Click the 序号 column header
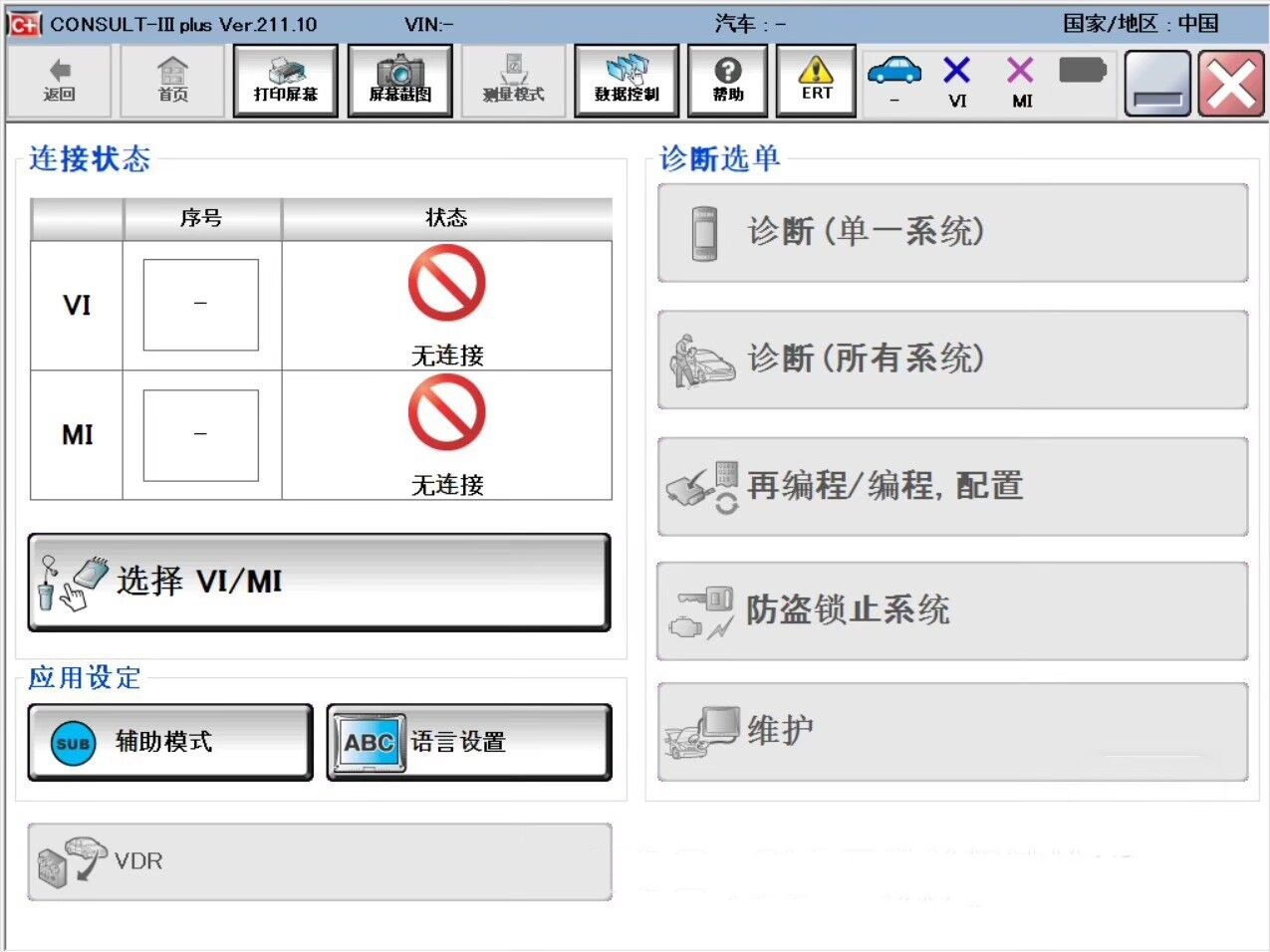 pyautogui.click(x=202, y=218)
